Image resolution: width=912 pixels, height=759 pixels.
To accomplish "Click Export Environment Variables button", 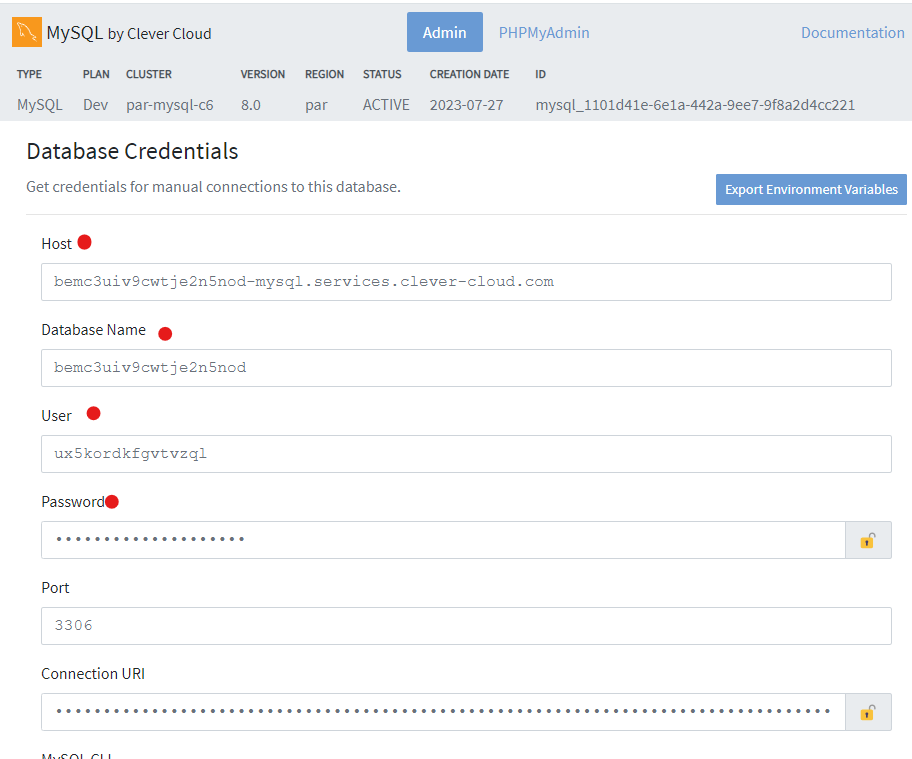I will (x=811, y=190).
